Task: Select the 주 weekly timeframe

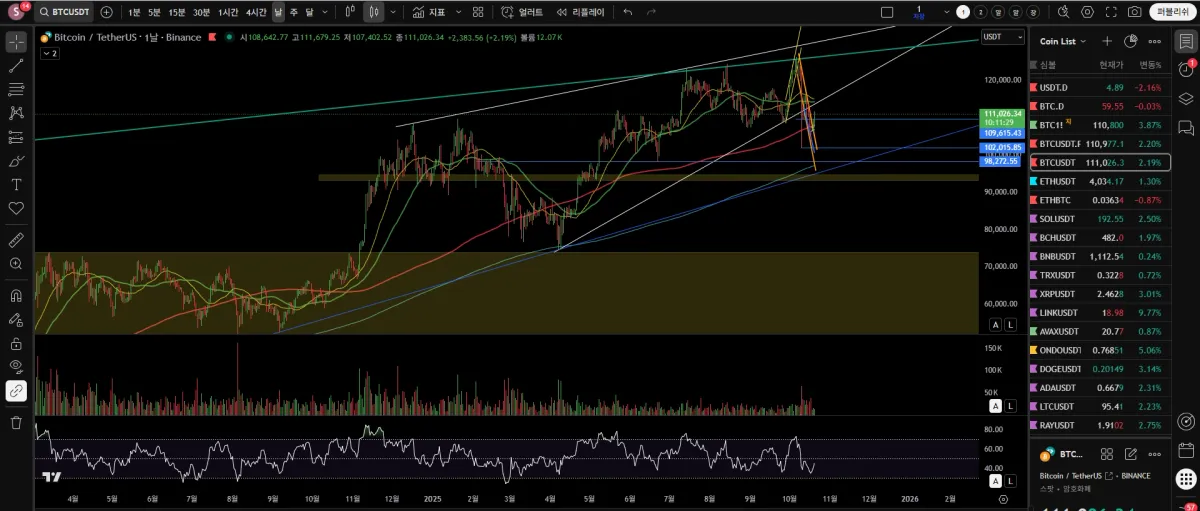Action: coord(294,12)
